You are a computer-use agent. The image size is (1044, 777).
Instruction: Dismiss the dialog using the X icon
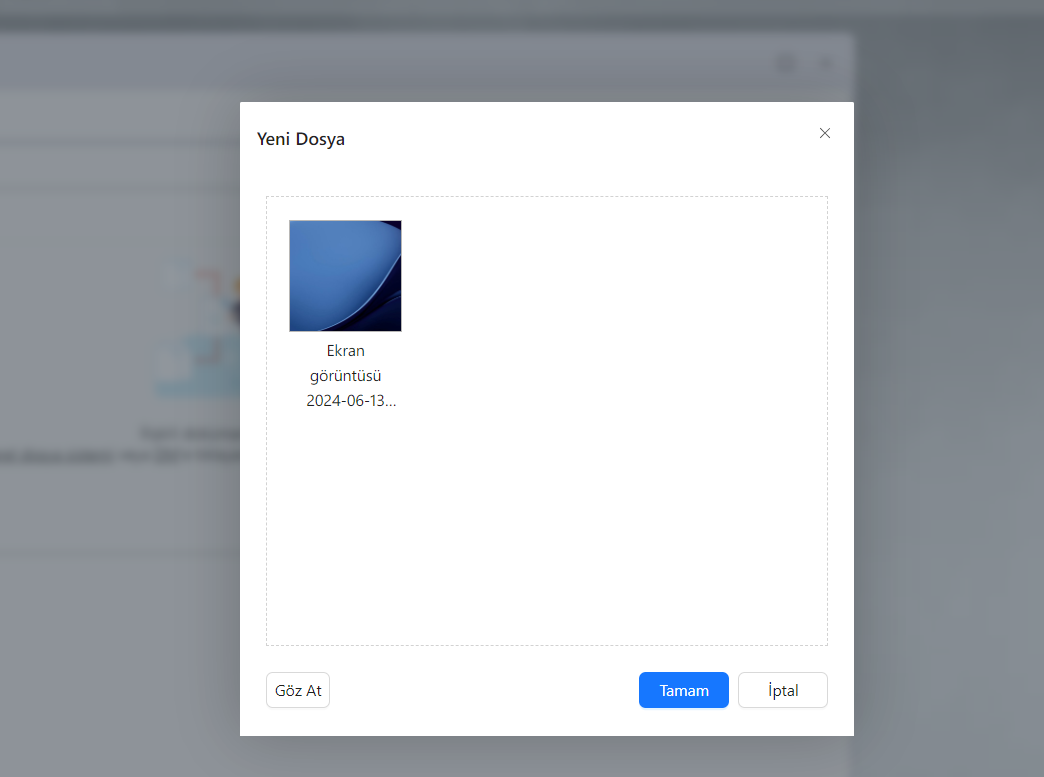[824, 133]
